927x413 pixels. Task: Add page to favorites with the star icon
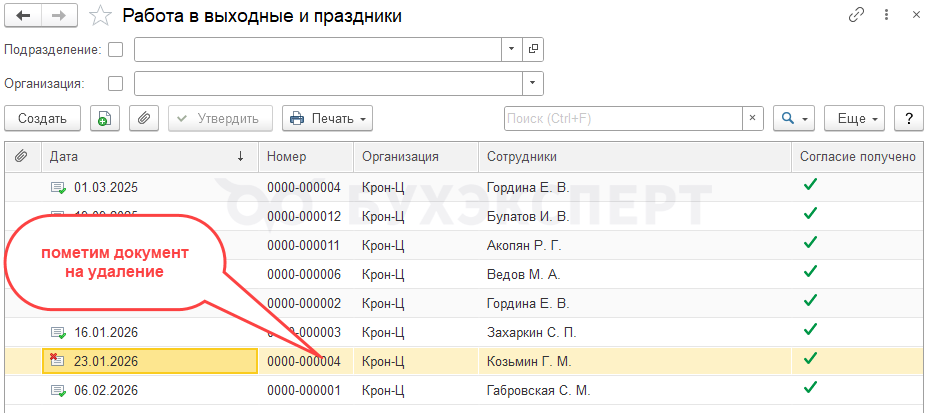[x=101, y=16]
